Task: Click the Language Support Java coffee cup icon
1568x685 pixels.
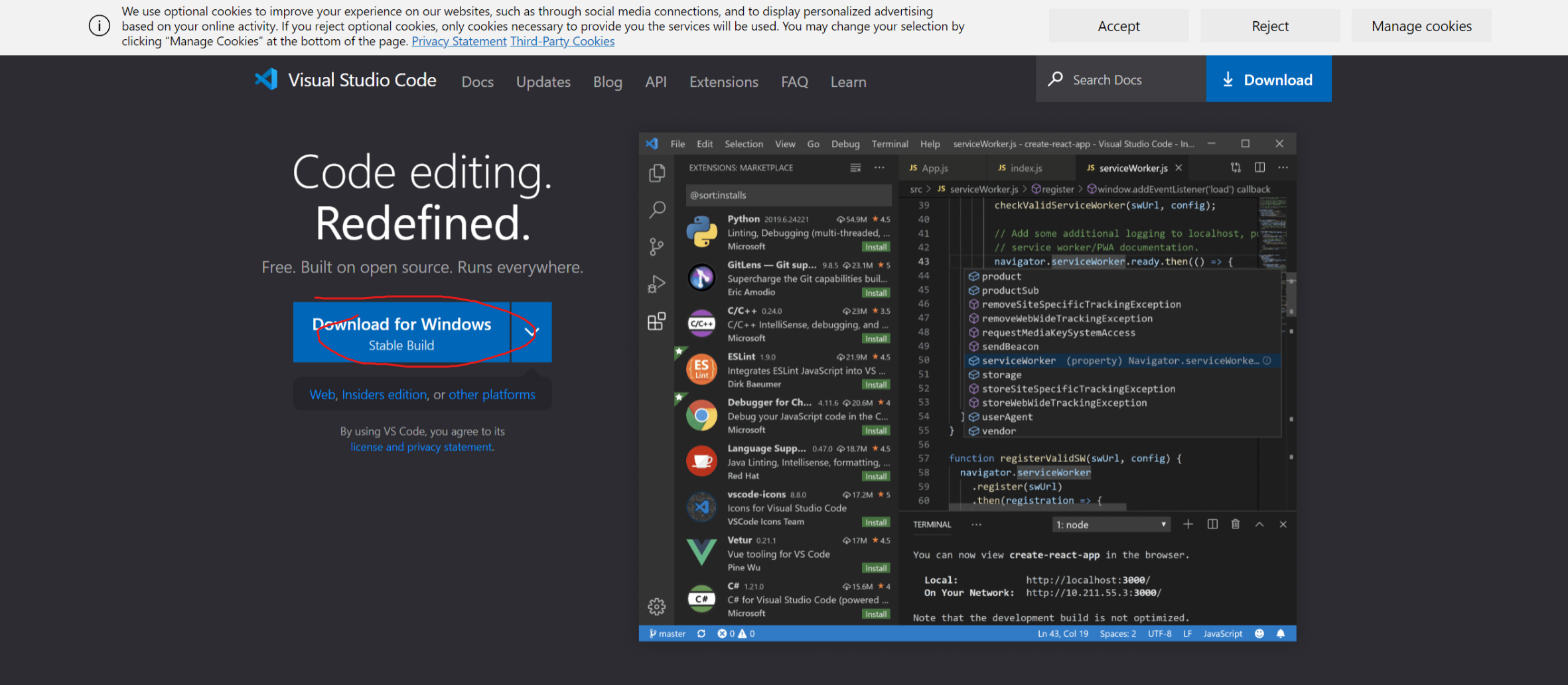Action: coord(701,462)
